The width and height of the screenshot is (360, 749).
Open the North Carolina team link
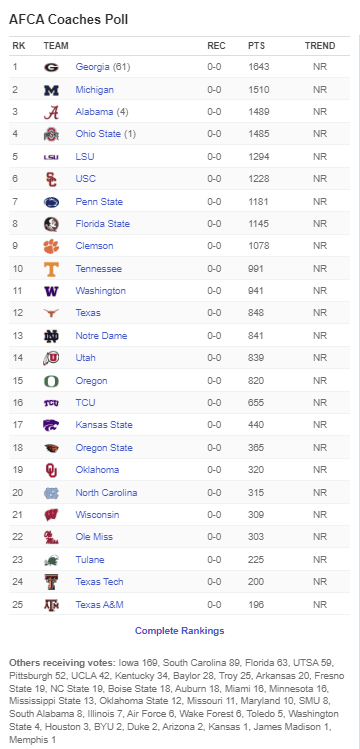click(106, 492)
